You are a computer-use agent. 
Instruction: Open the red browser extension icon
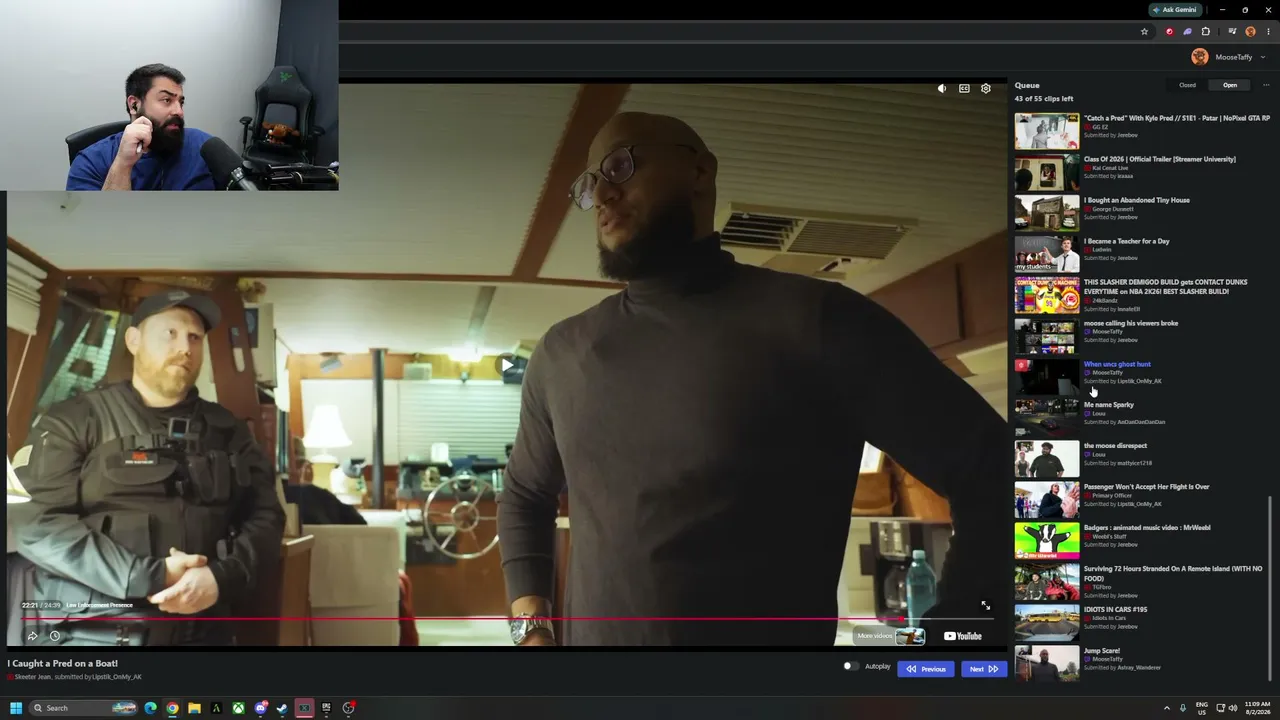(1169, 32)
